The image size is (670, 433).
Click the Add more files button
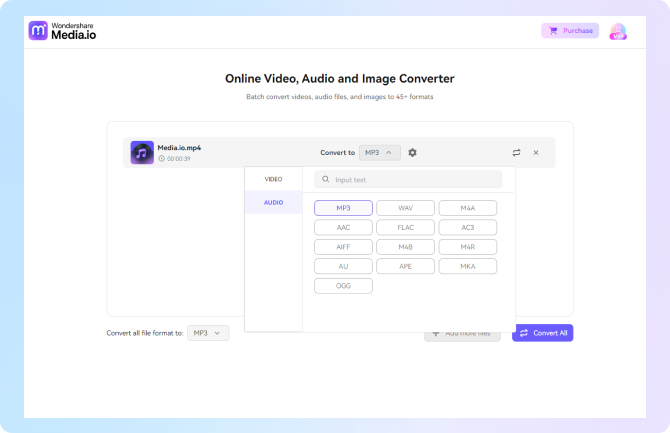[462, 333]
